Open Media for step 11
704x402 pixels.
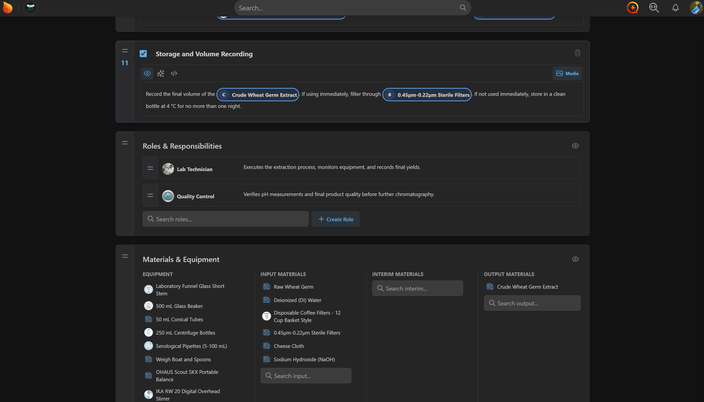(567, 73)
